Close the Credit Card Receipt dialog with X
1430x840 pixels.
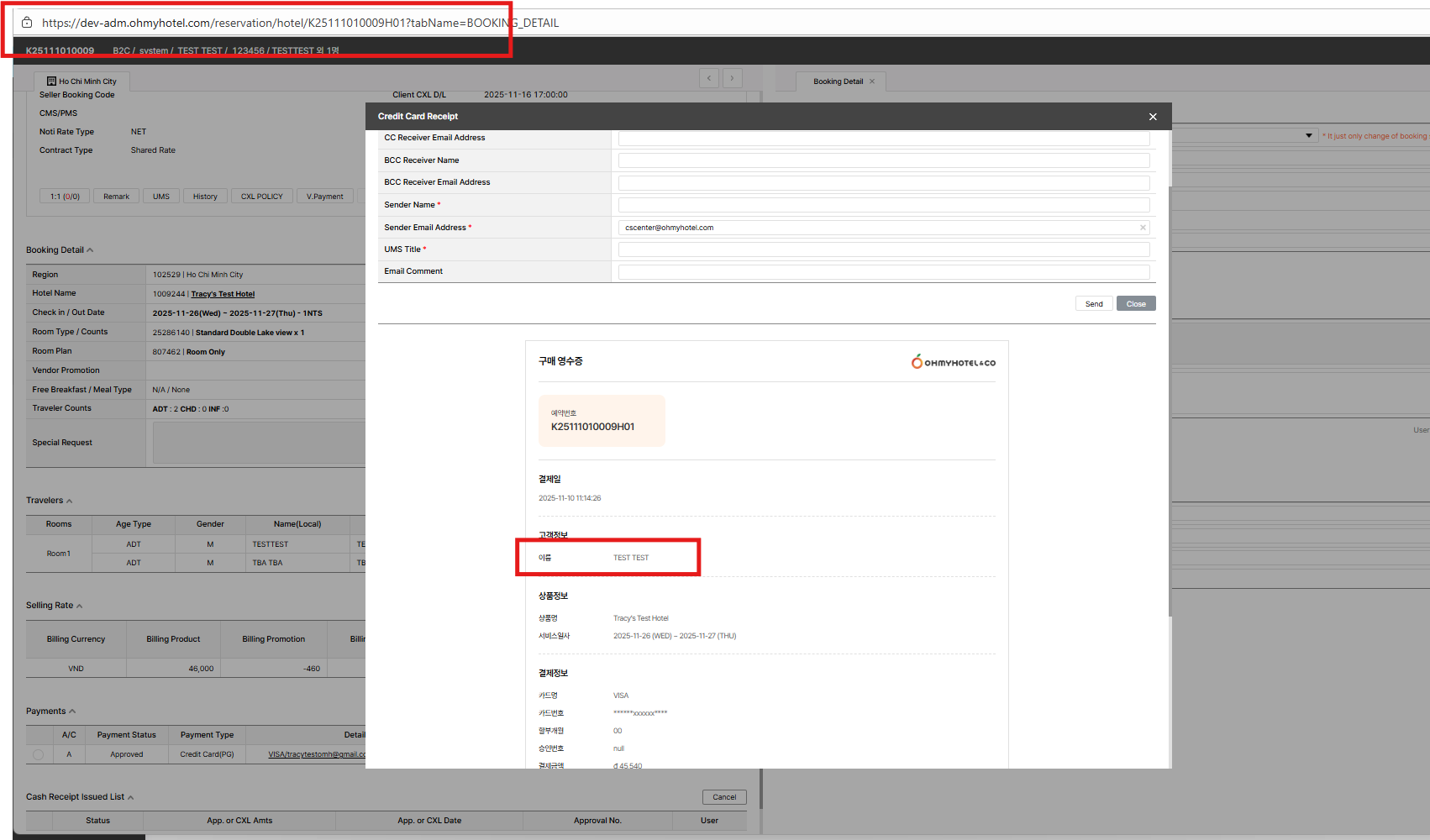1153,117
